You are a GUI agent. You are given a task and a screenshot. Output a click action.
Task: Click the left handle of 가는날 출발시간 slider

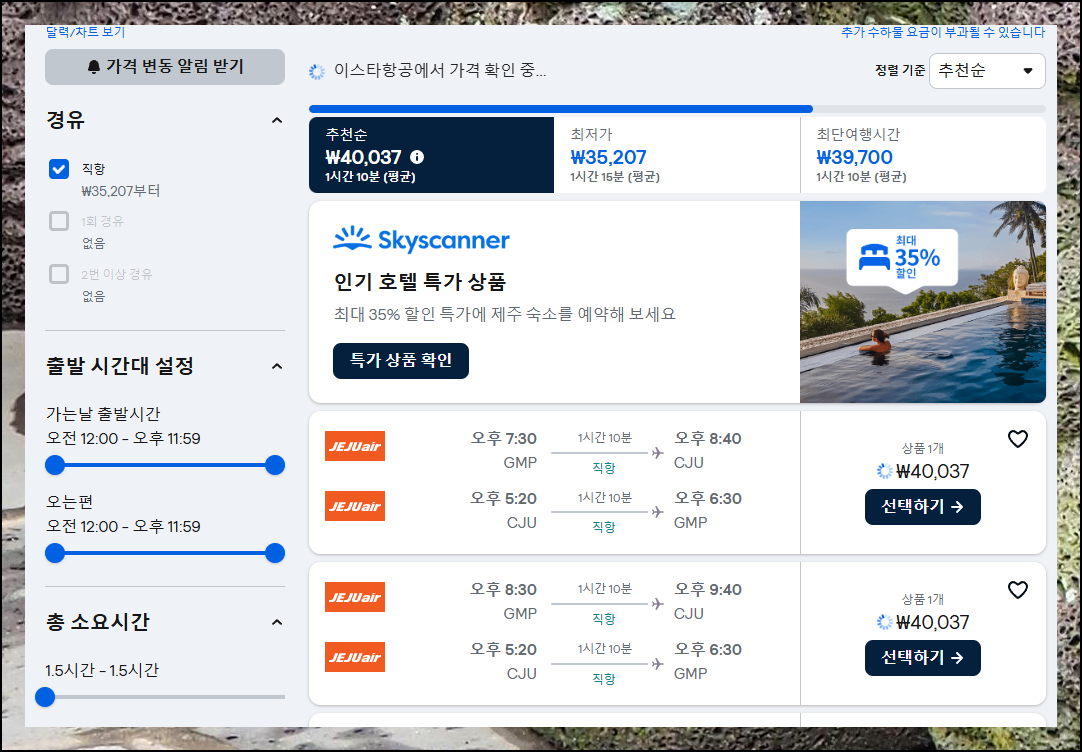[x=55, y=465]
